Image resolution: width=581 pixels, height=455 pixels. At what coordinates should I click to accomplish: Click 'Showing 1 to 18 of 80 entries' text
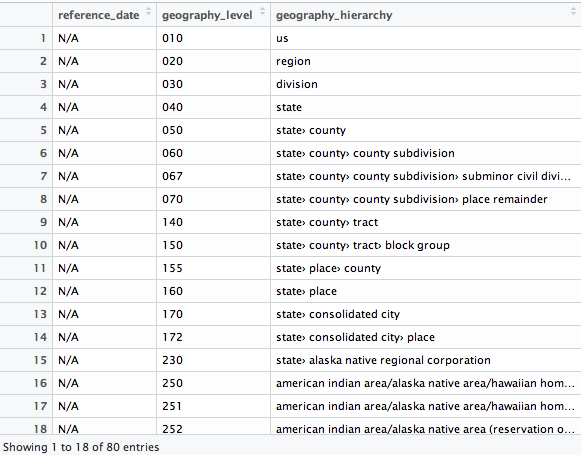(x=81, y=447)
